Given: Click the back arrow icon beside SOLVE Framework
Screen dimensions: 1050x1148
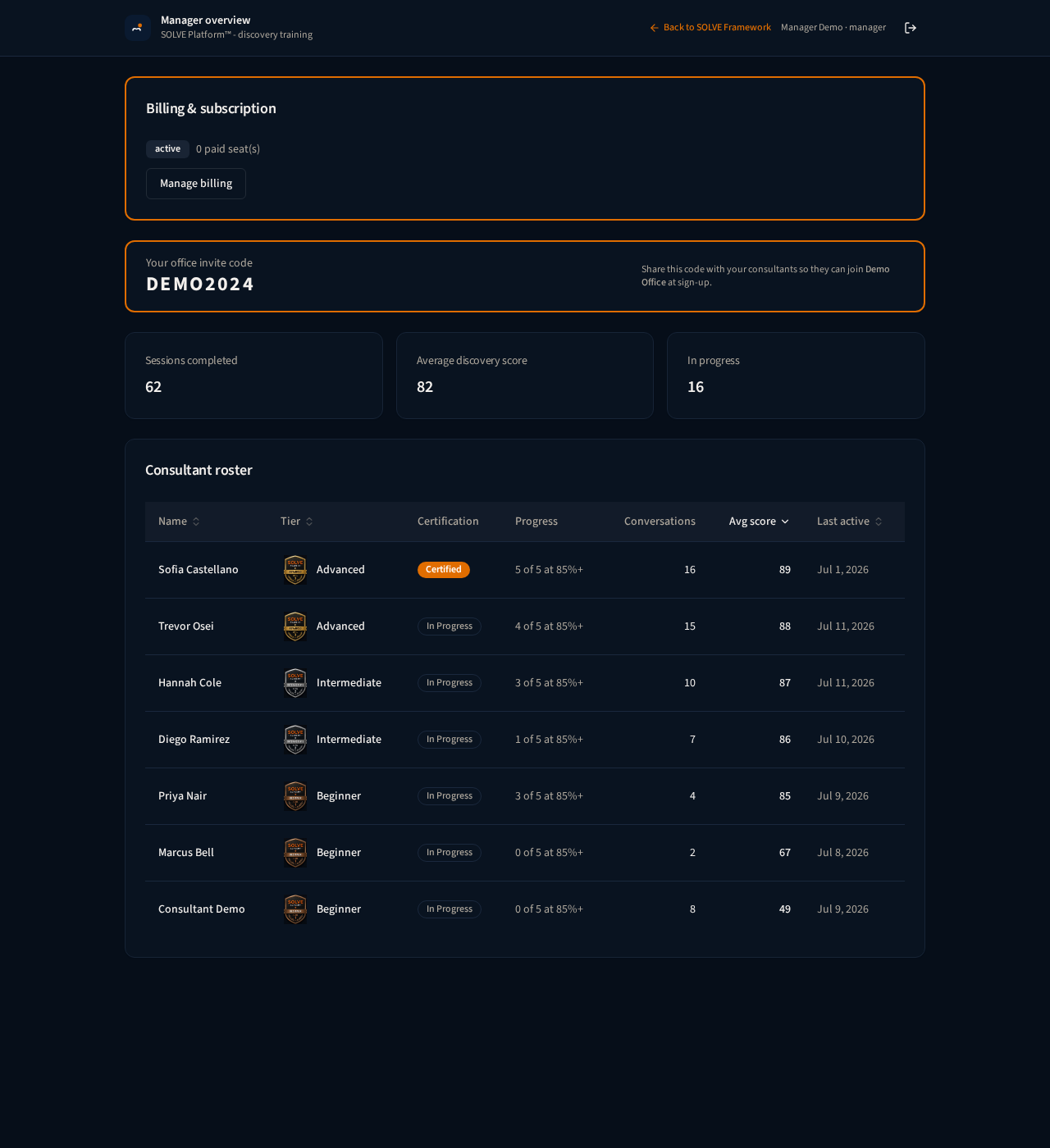Looking at the screenshot, I should (x=655, y=28).
